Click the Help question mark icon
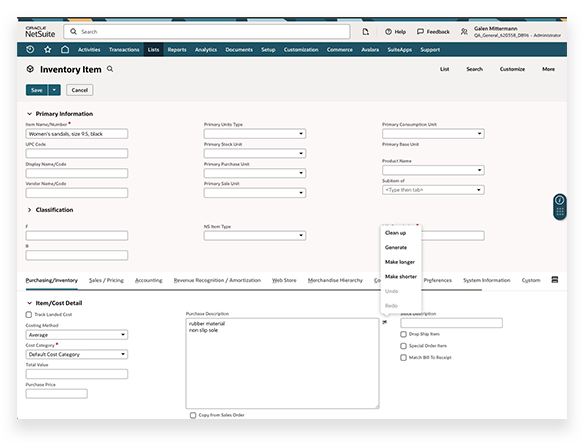 click(x=388, y=32)
